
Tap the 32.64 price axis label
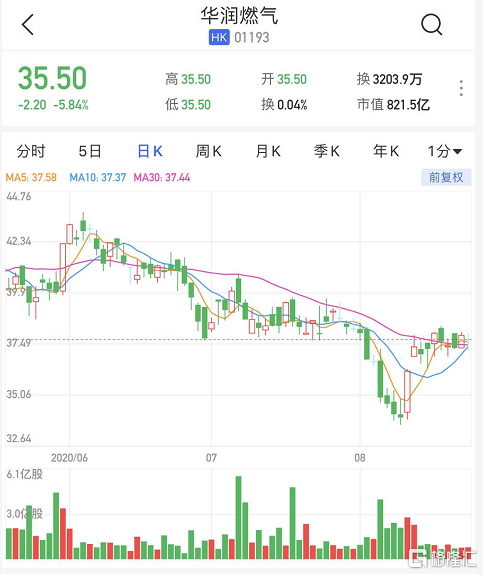19,438
